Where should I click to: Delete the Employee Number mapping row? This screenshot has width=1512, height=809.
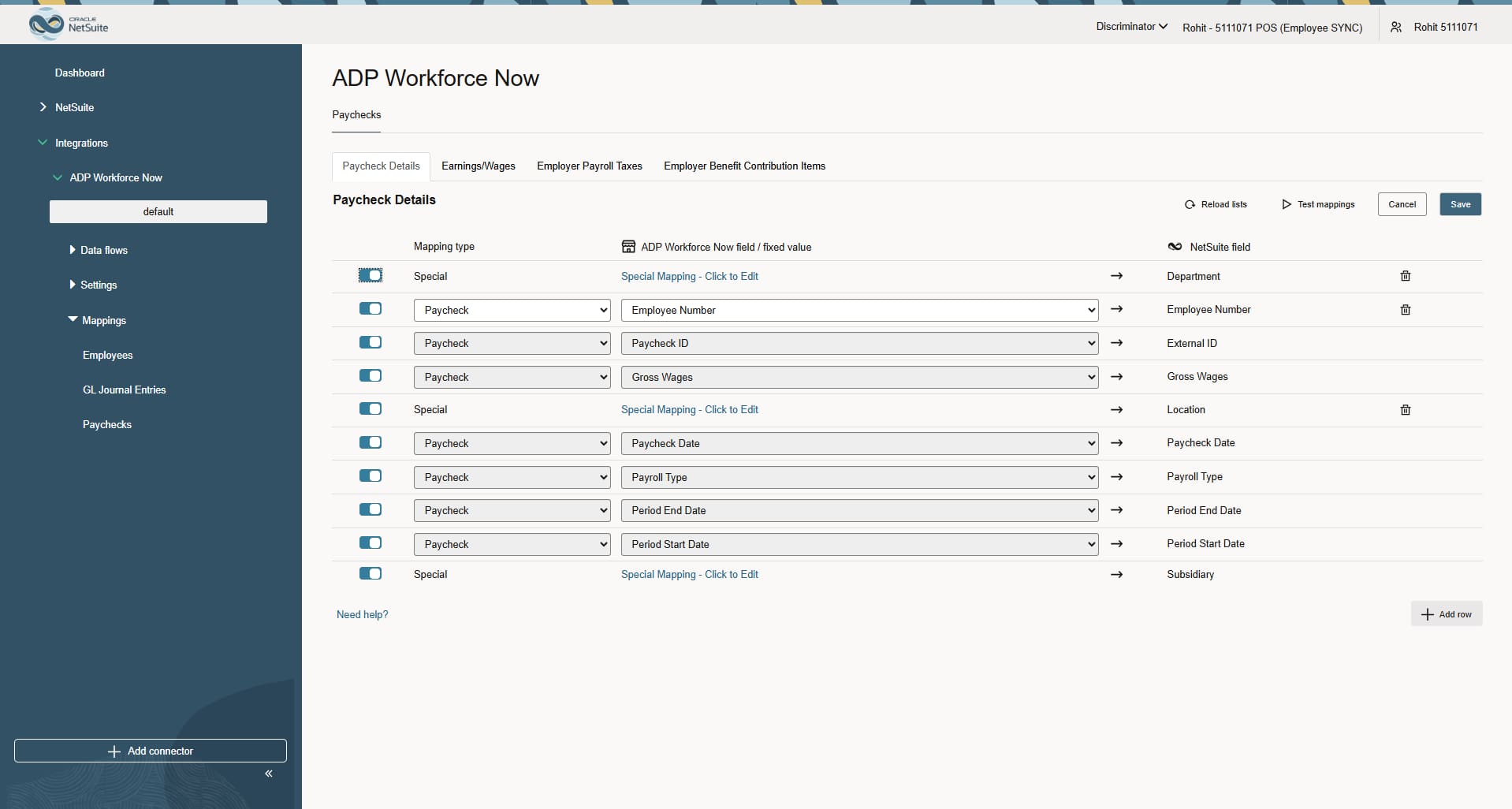[1405, 310]
